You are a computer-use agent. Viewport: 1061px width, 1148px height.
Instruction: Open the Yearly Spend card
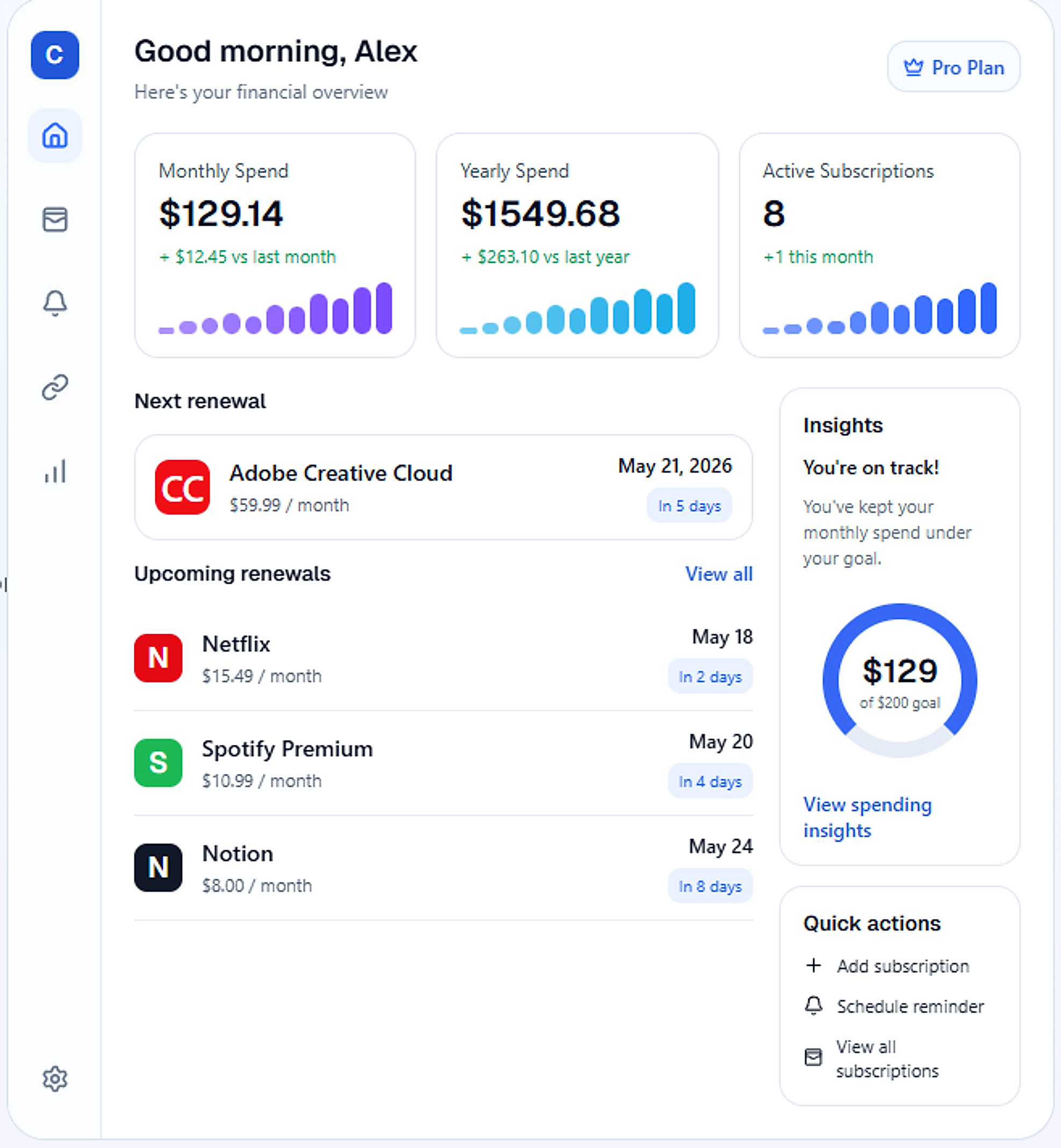577,246
